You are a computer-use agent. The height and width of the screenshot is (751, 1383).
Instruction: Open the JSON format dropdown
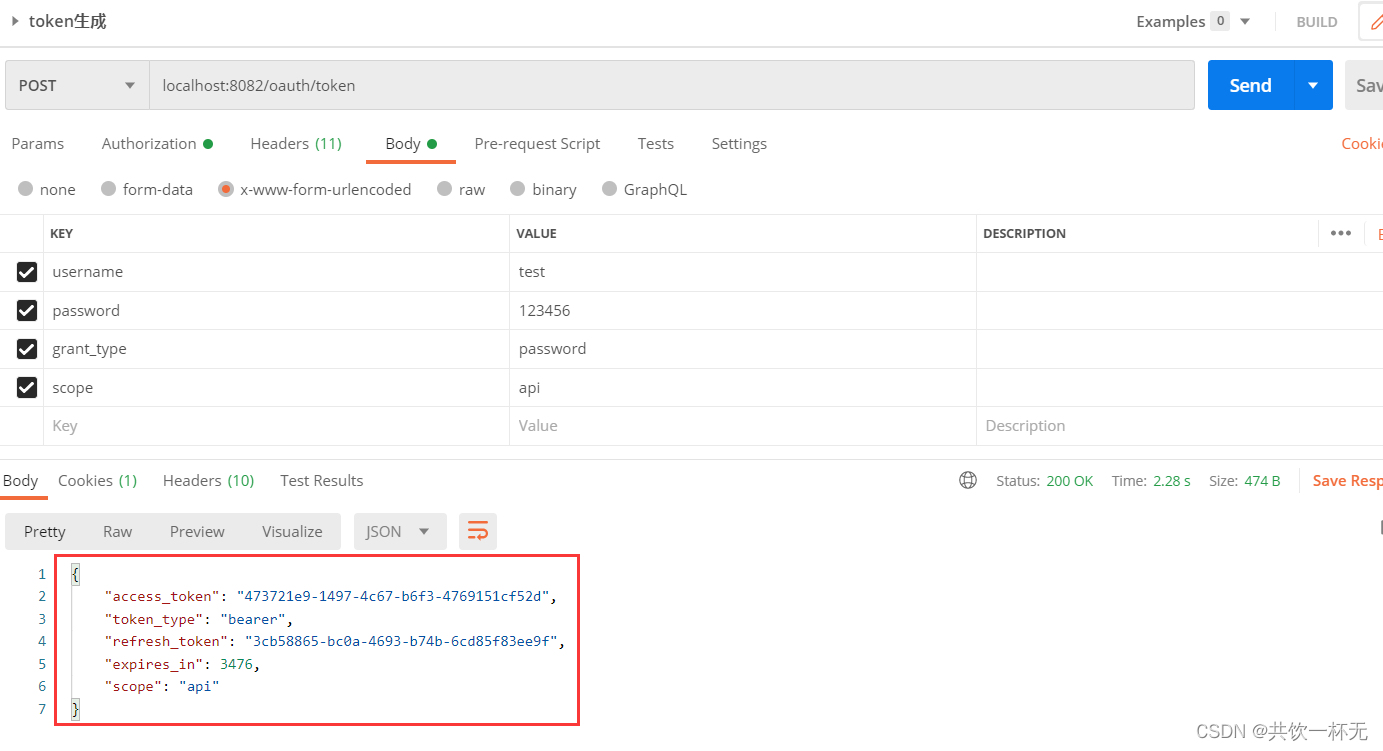(400, 531)
